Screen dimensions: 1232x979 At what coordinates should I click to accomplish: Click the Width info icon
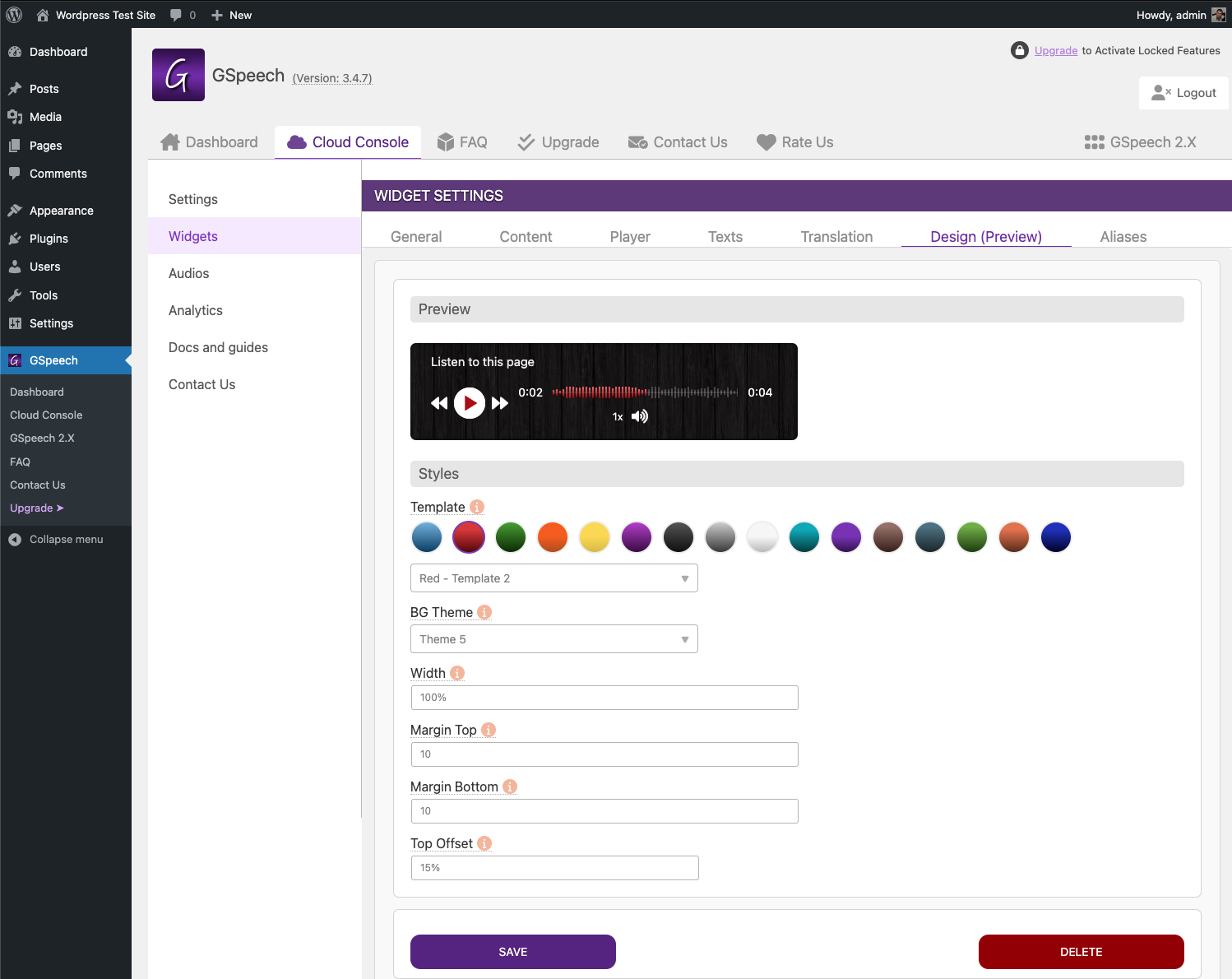click(x=457, y=673)
